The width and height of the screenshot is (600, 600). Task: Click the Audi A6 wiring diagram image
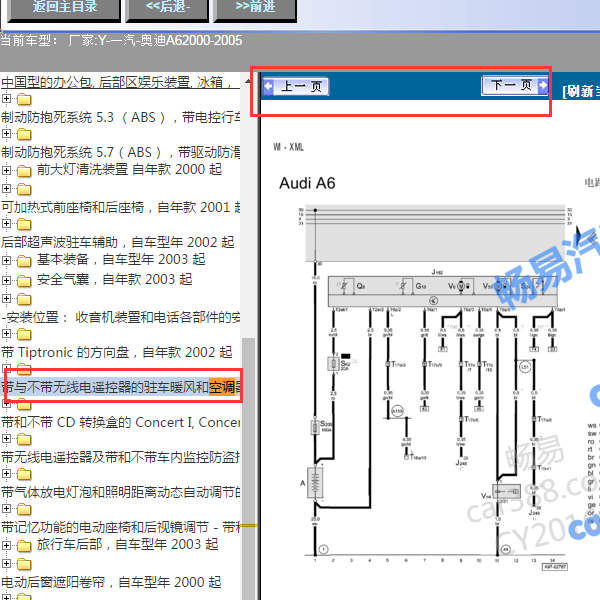coord(434,386)
